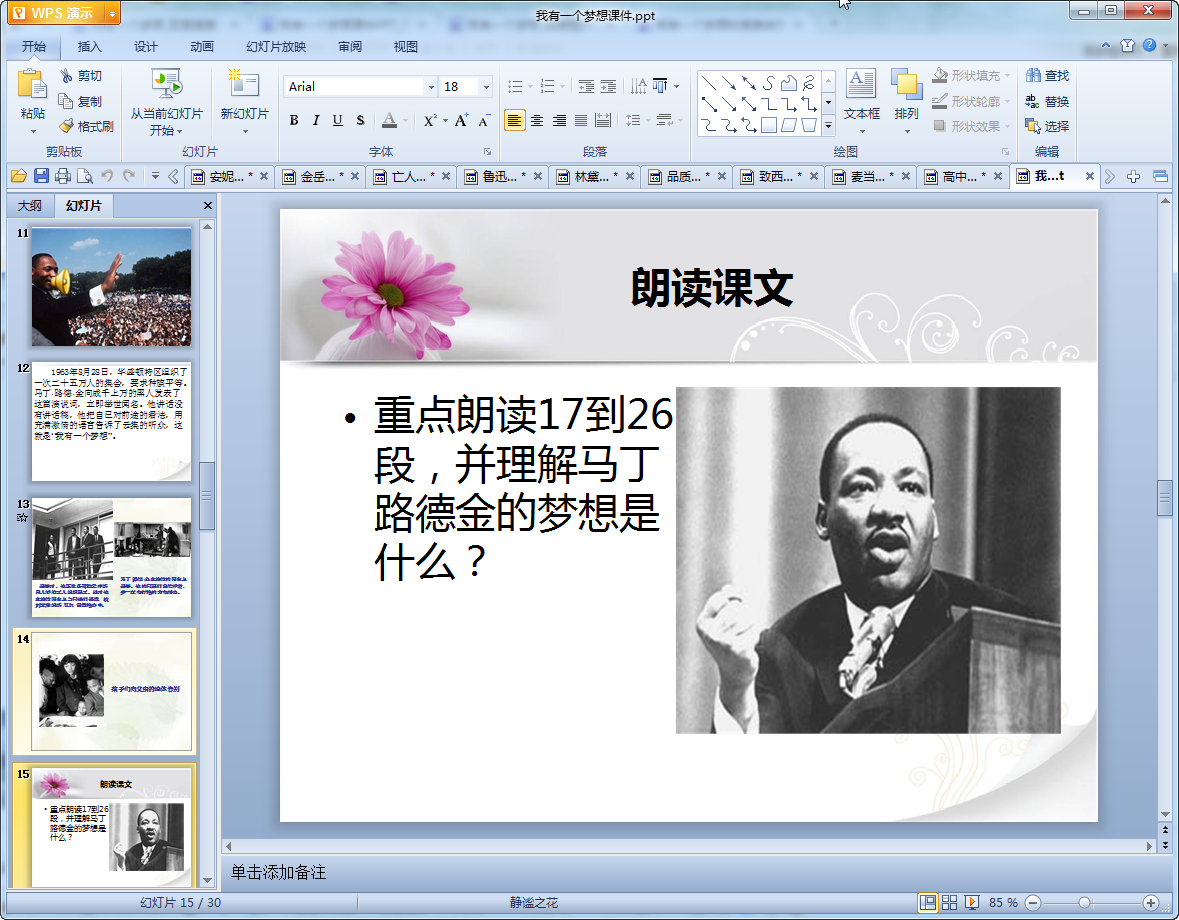Switch to the 大纲 (Outline) pane tab

click(x=30, y=205)
